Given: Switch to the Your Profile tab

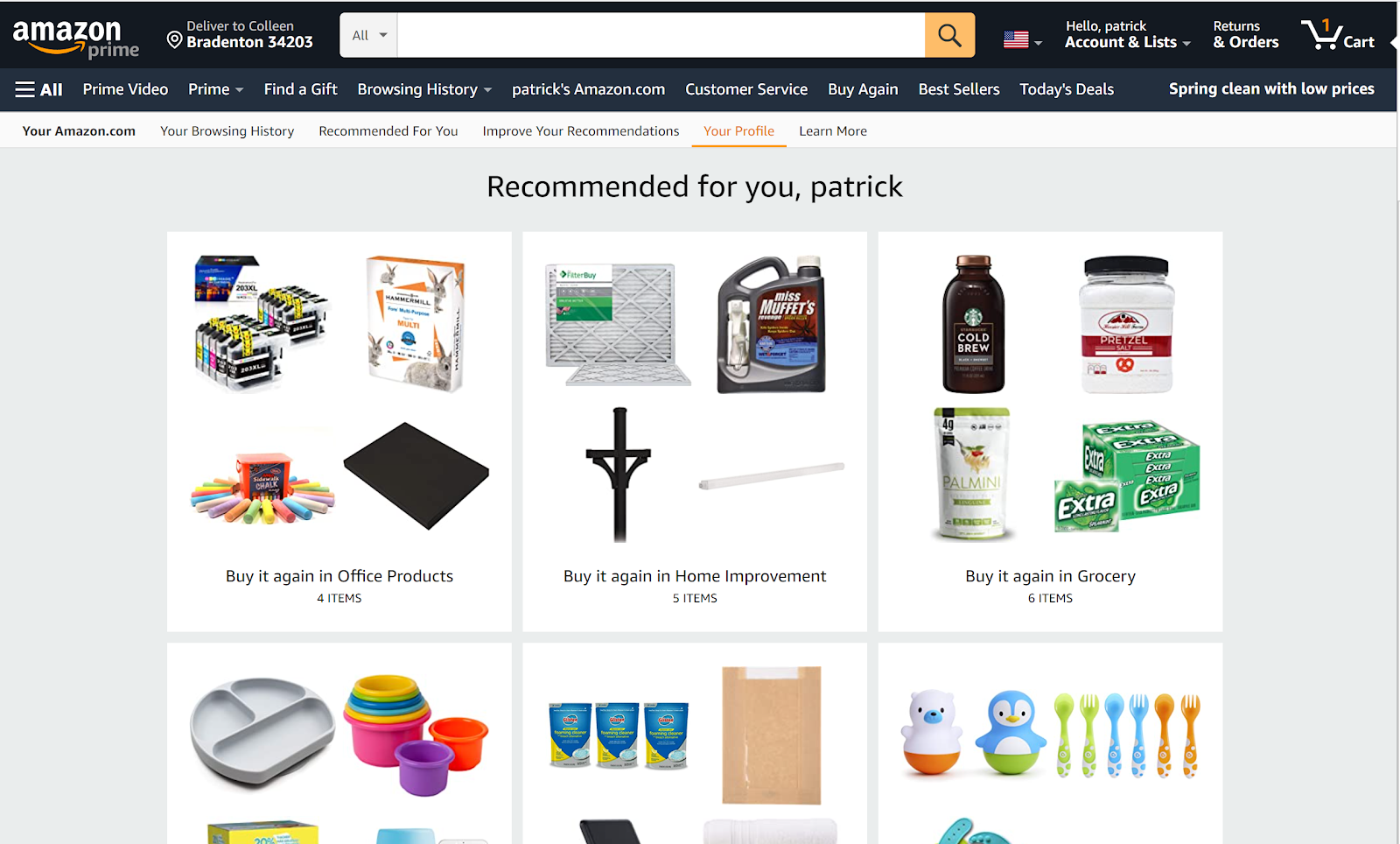Looking at the screenshot, I should click(738, 131).
